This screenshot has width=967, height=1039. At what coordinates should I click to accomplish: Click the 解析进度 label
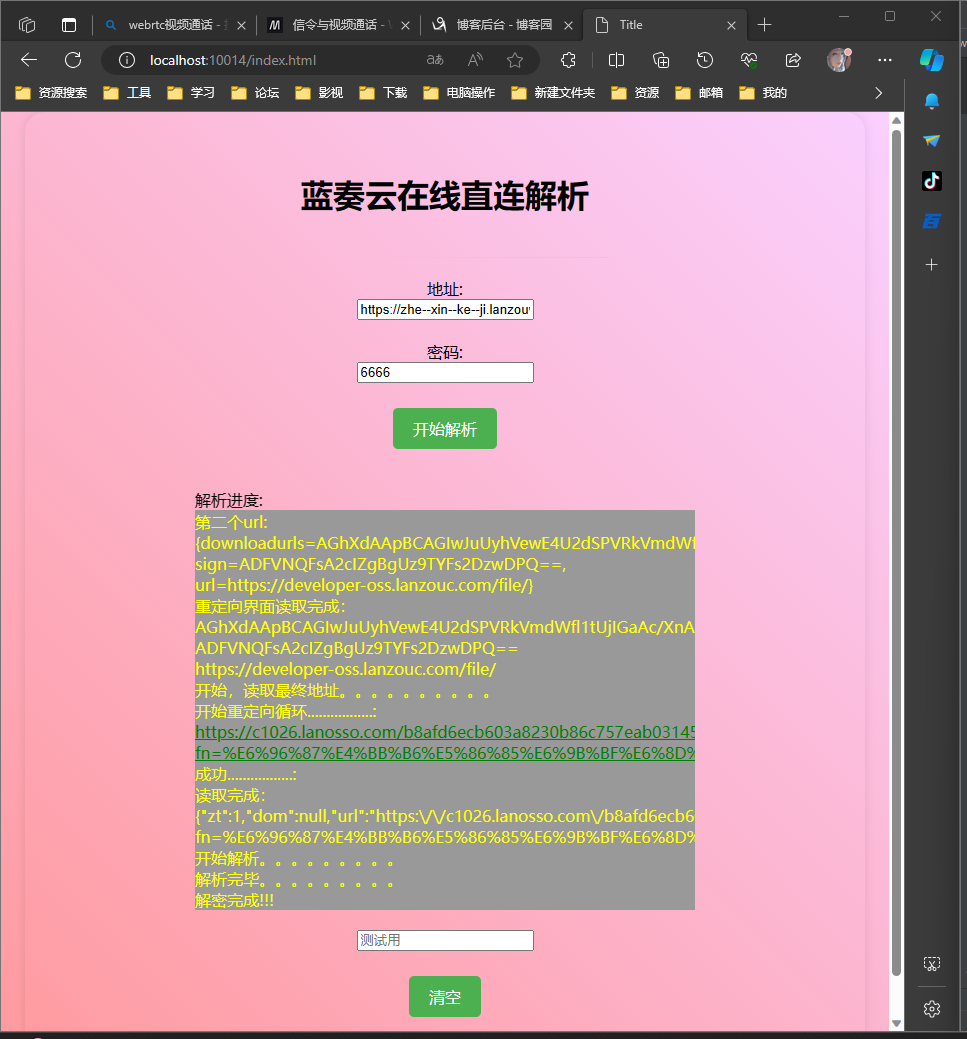point(229,500)
